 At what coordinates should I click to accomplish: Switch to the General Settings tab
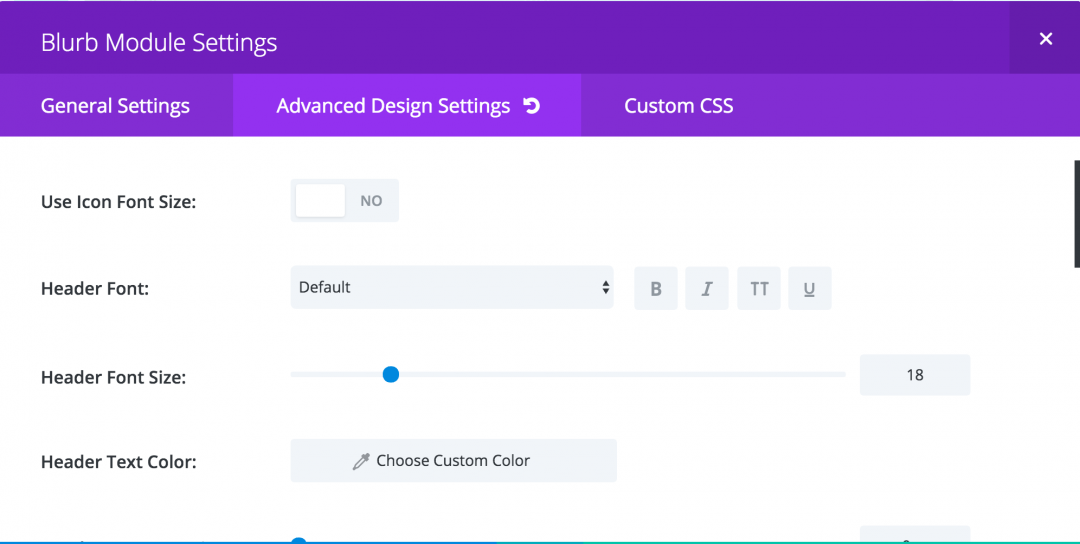[x=116, y=105]
